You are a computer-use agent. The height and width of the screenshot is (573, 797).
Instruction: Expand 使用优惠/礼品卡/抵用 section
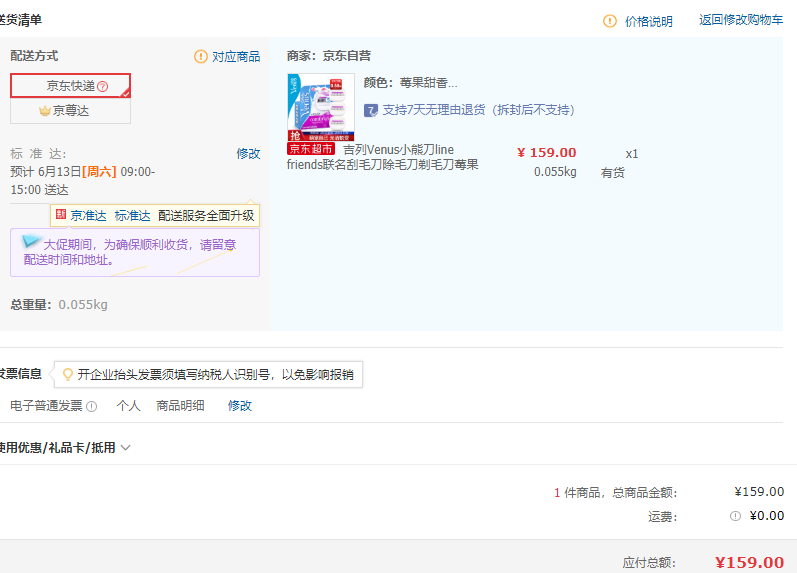coord(65,447)
